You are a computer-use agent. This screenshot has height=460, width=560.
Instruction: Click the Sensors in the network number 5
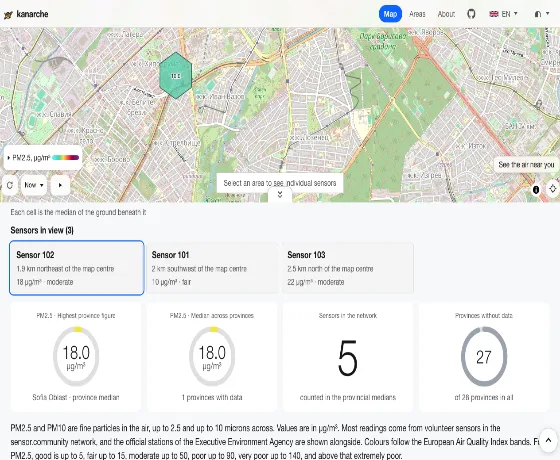[x=348, y=358]
